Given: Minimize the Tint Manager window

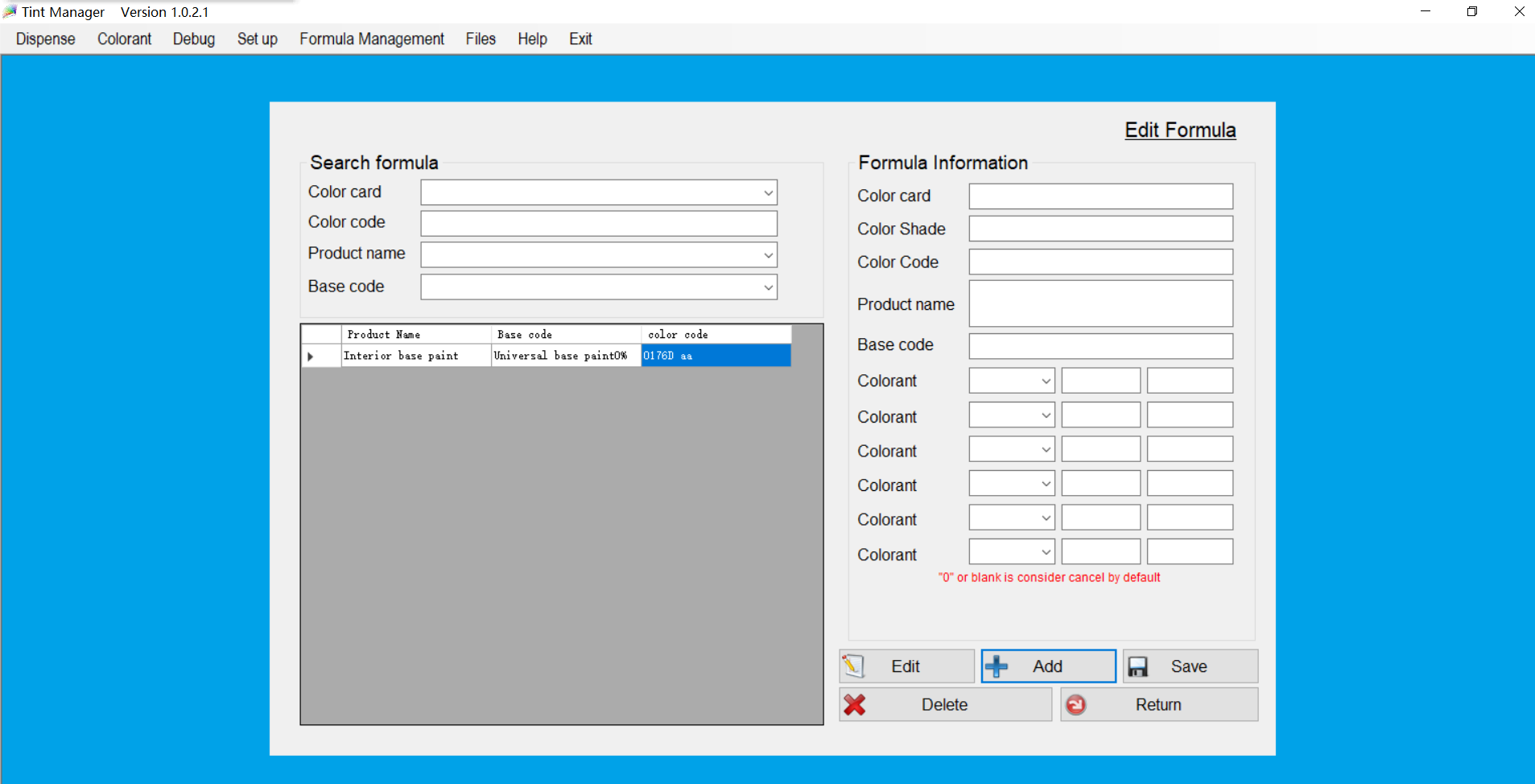Looking at the screenshot, I should 1426,11.
